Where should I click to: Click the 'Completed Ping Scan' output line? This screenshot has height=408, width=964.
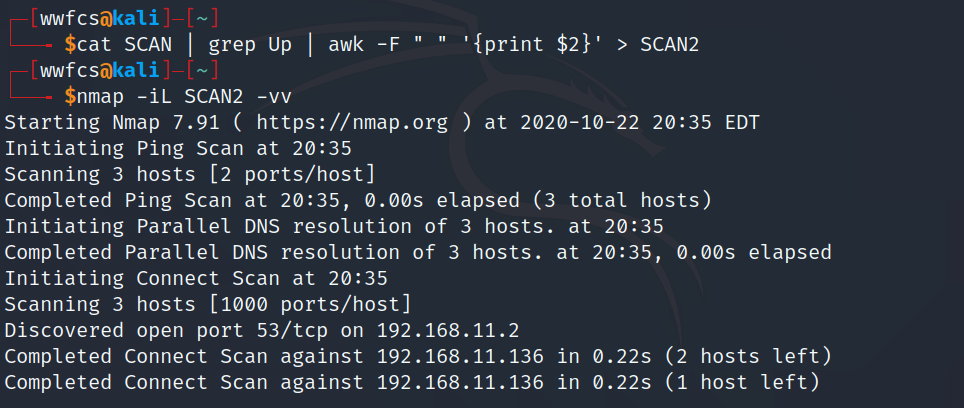tap(358, 200)
